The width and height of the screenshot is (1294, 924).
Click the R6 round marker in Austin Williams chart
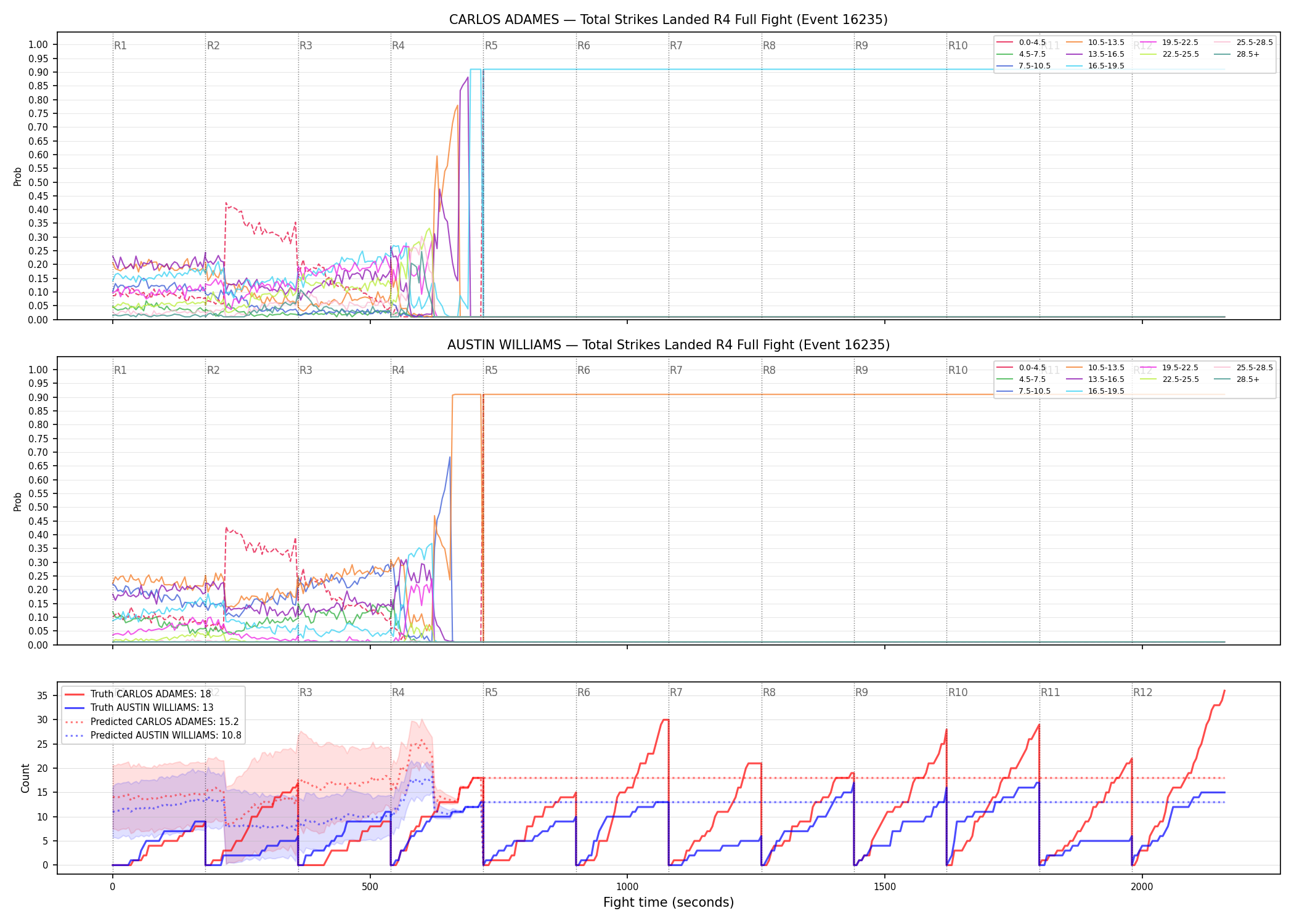point(584,370)
